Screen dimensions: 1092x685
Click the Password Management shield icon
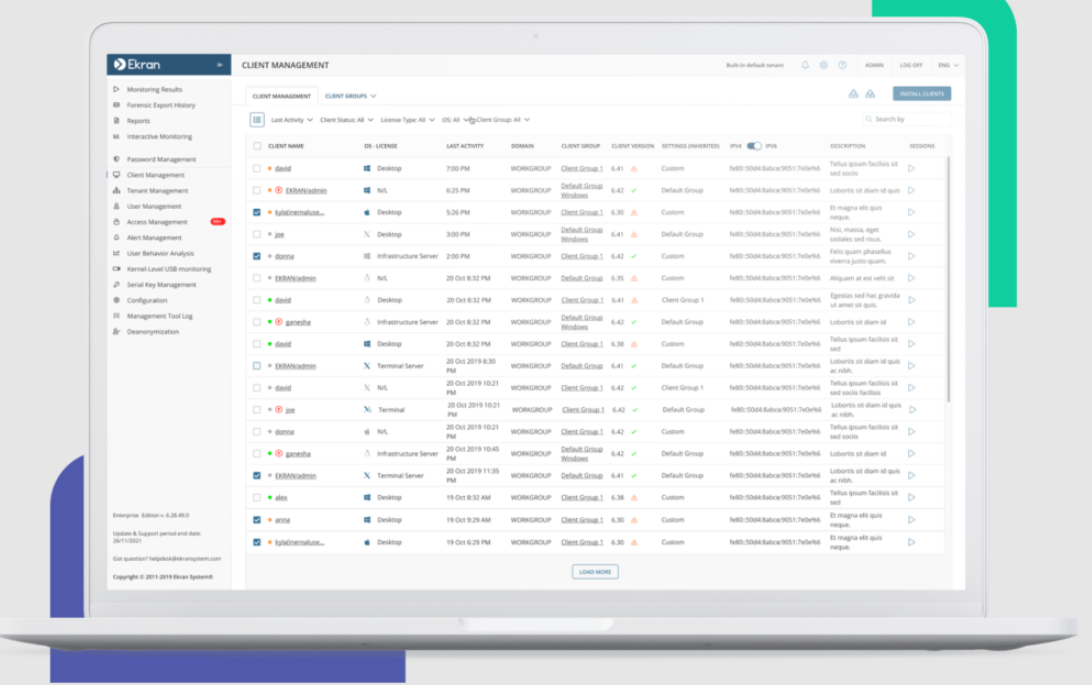pyautogui.click(x=116, y=159)
